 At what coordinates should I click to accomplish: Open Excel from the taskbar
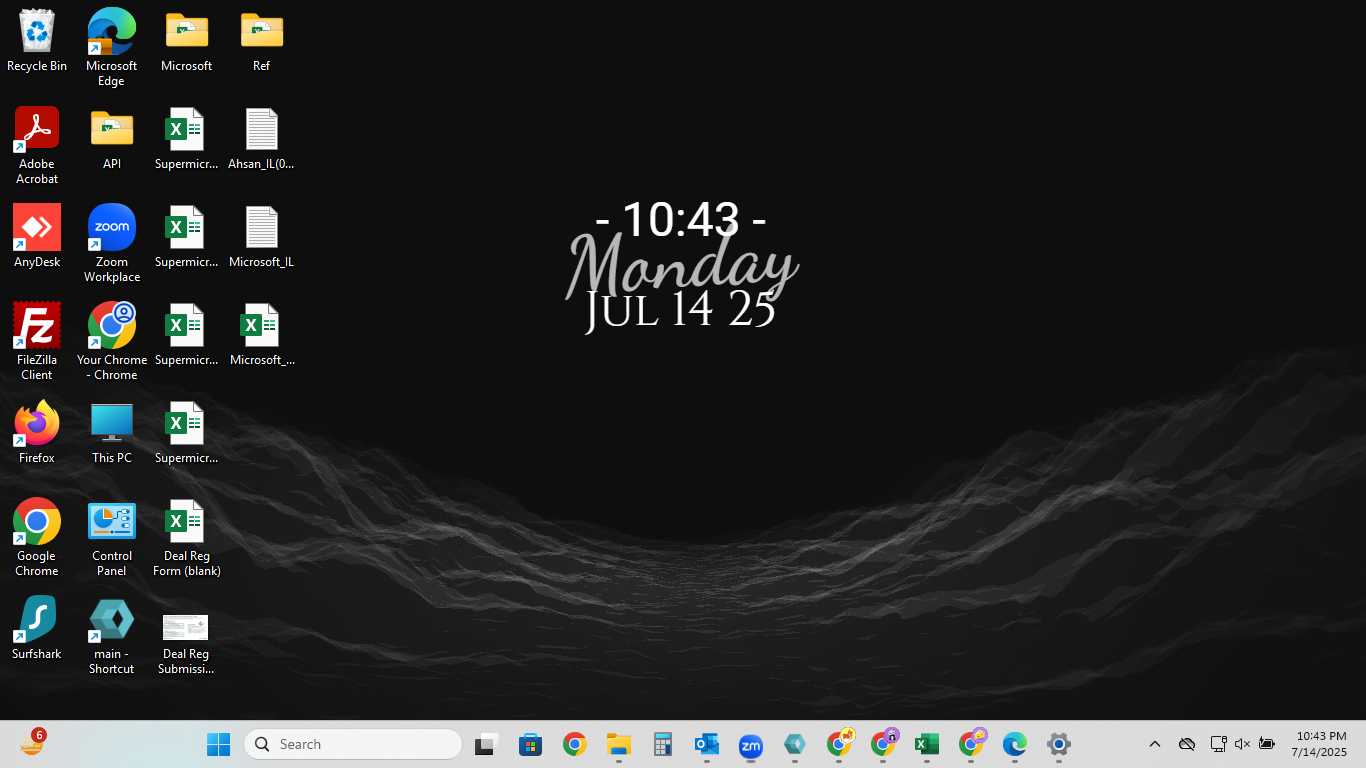927,744
